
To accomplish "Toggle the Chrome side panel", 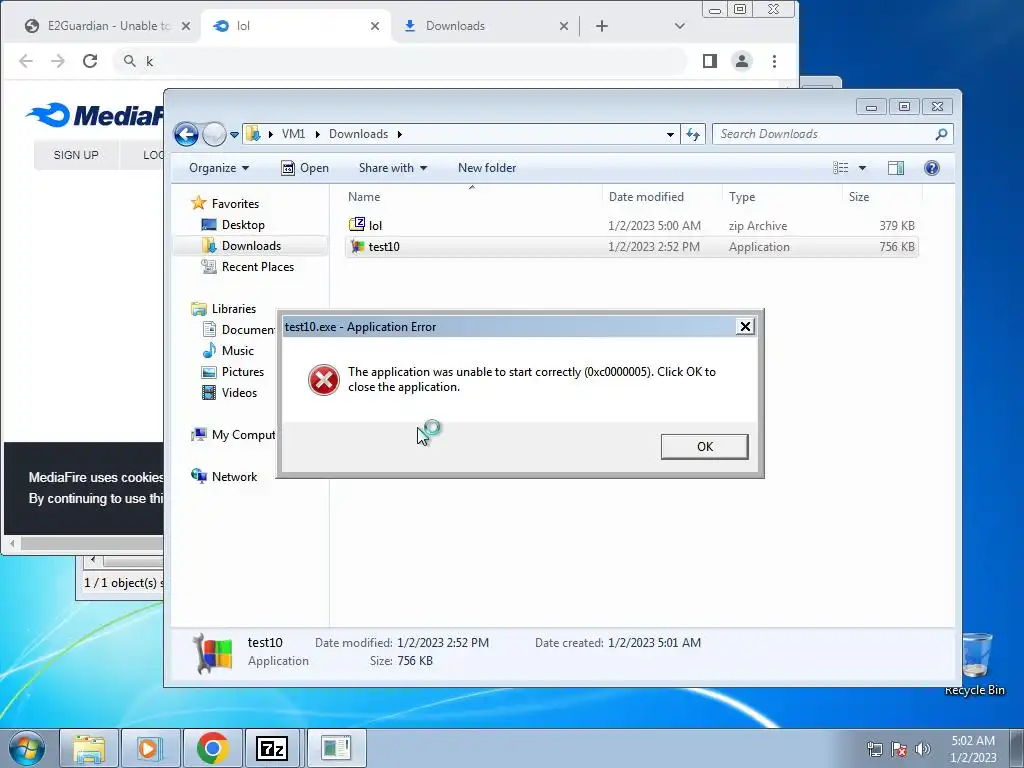I will coord(710,61).
